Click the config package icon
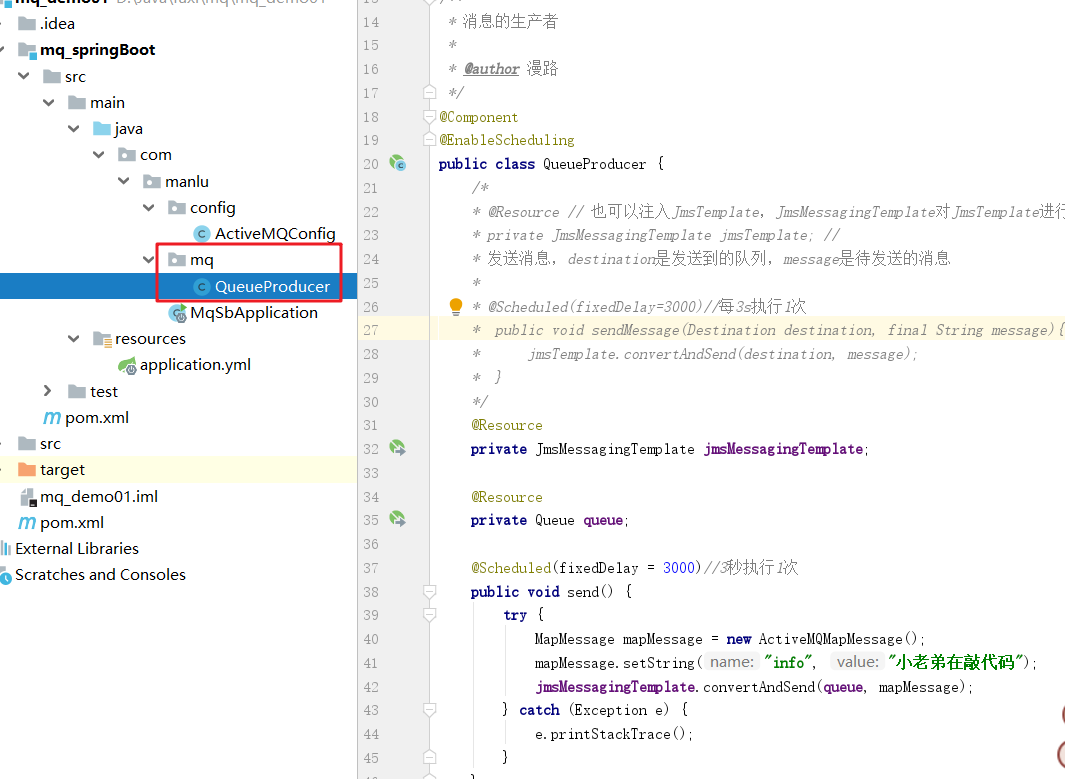This screenshot has height=779, width=1065. point(177,207)
